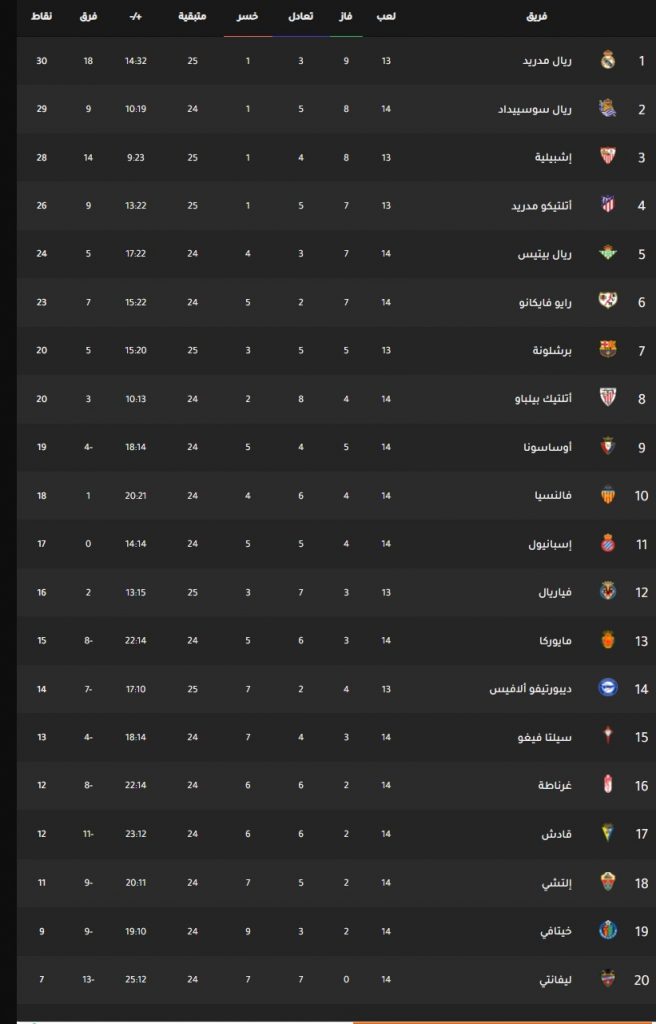Image resolution: width=656 pixels, height=1024 pixels.
Task: Open the Getafe club crest icon
Action: pos(608,930)
